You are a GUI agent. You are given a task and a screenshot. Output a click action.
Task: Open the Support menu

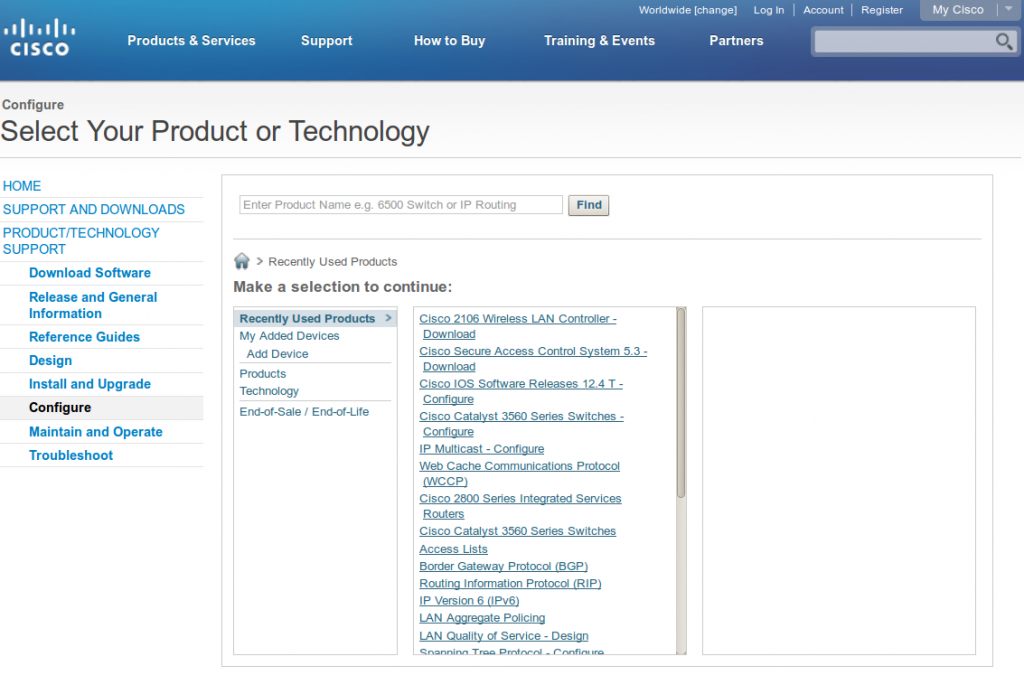pos(326,41)
